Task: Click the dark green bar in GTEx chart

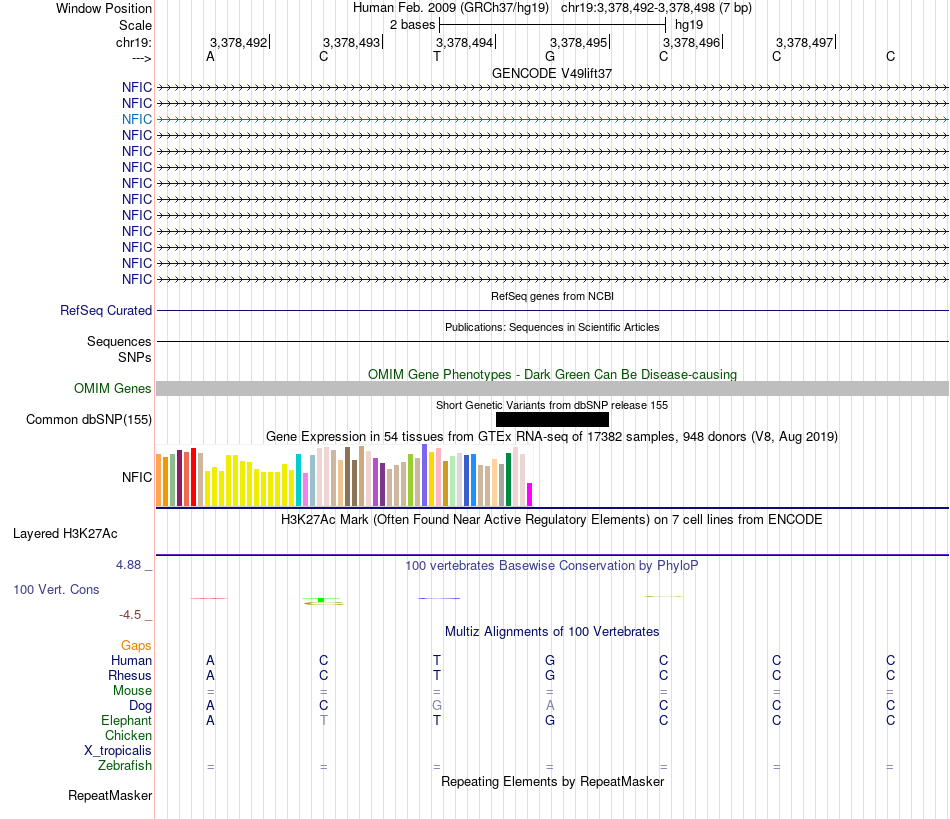Action: (x=508, y=479)
